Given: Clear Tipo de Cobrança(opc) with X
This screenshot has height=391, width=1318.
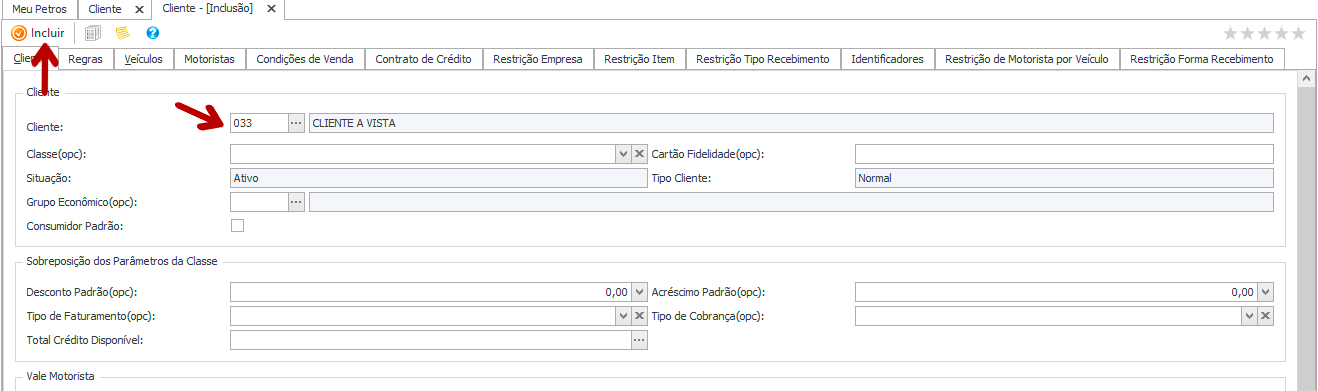Looking at the screenshot, I should (x=1265, y=316).
